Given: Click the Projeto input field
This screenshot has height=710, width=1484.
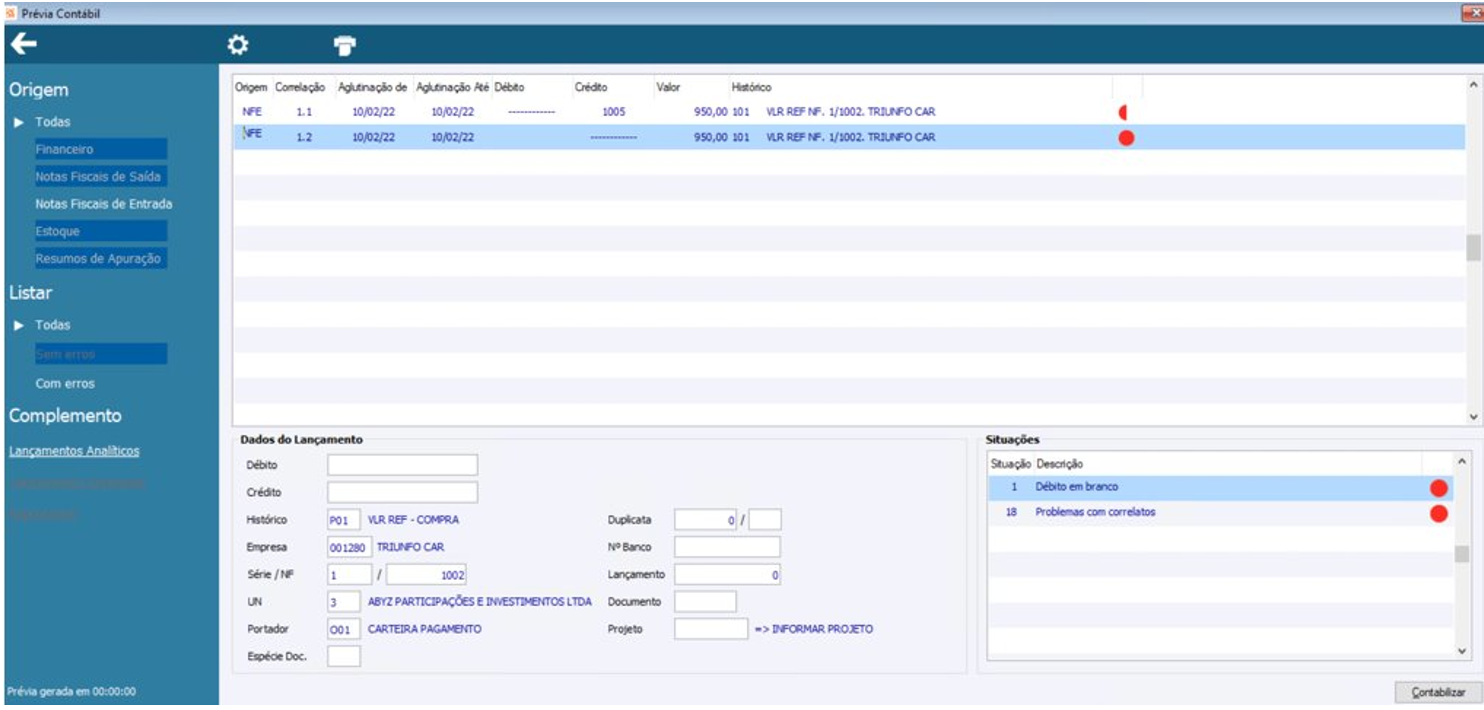Looking at the screenshot, I should (x=710, y=629).
